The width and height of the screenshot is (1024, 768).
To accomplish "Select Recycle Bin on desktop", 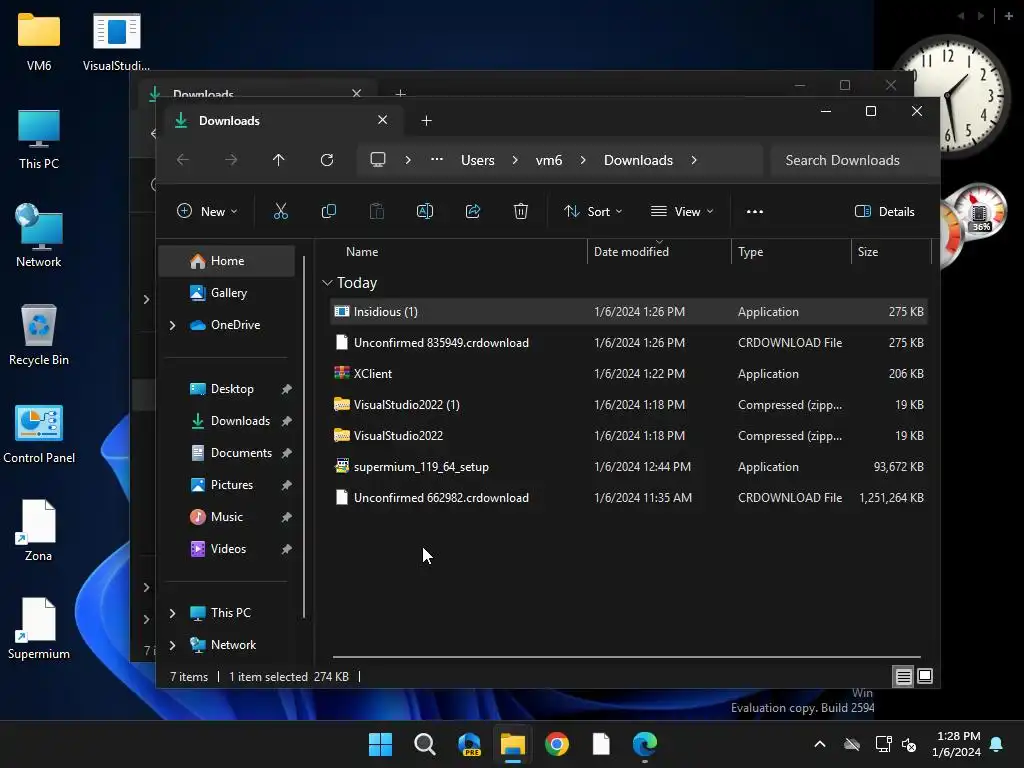I will [39, 335].
